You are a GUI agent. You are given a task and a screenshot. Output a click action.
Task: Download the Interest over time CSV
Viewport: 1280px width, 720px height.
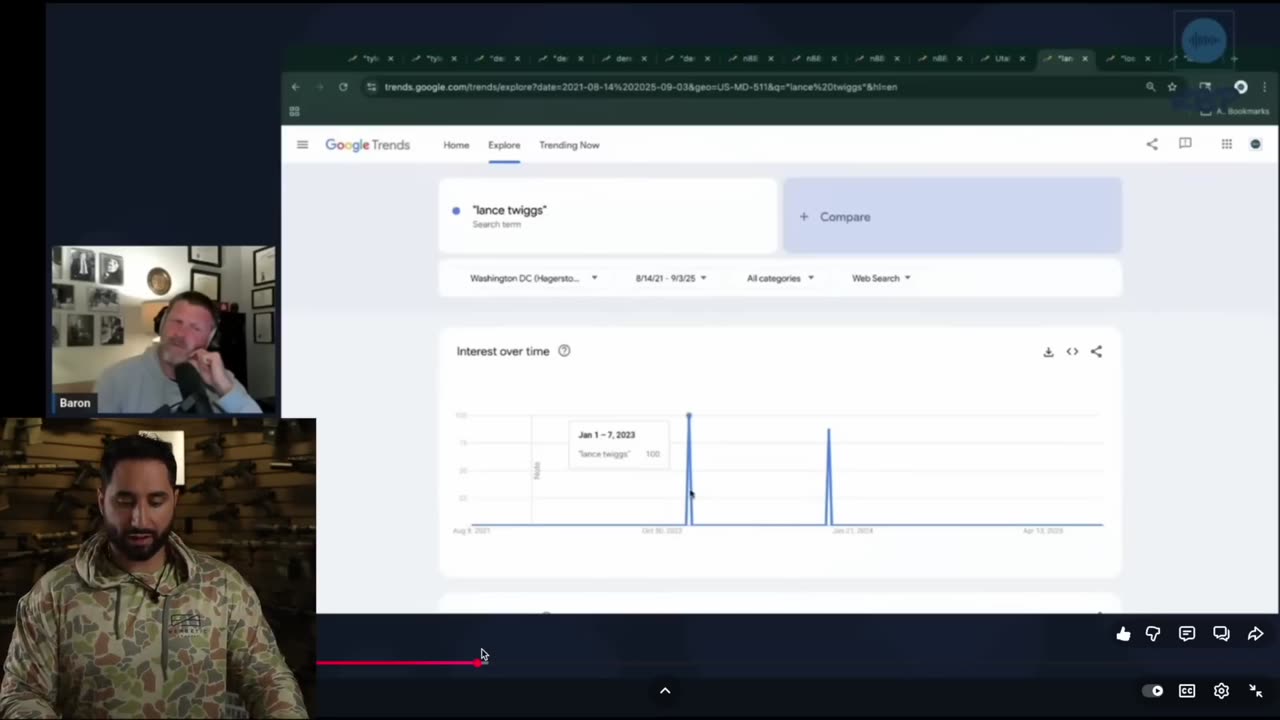point(1048,352)
